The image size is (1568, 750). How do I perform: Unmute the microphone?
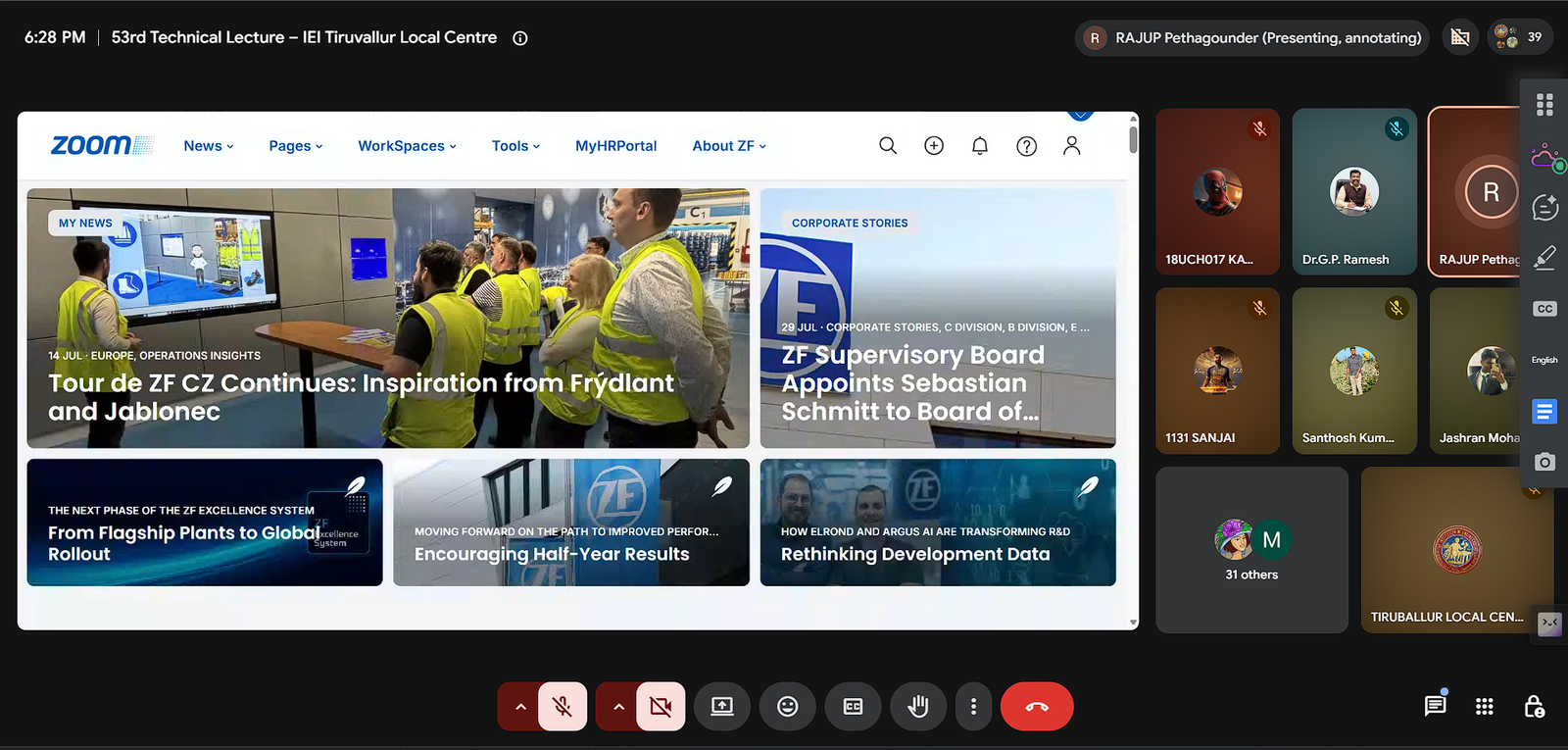(x=563, y=707)
